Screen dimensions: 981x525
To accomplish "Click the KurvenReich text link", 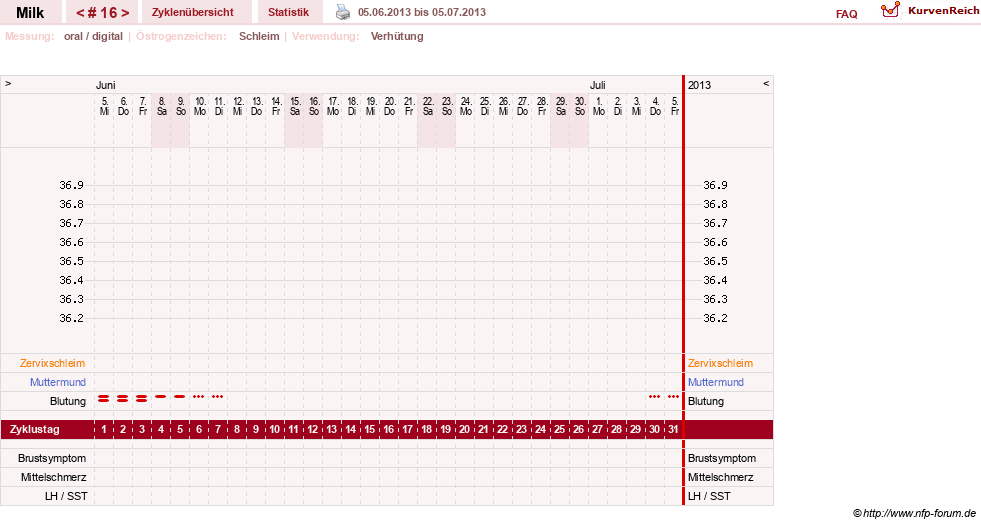I will click(943, 11).
